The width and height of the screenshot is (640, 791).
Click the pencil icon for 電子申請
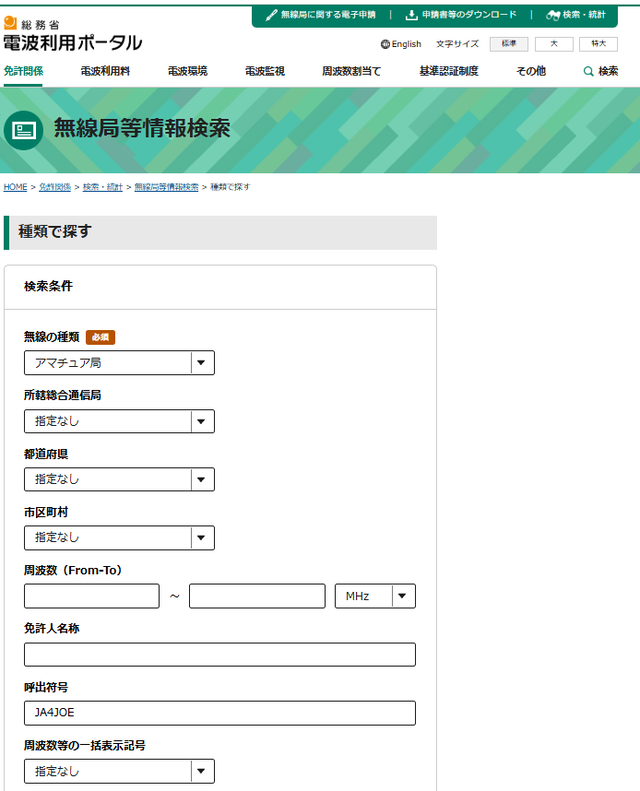(x=271, y=15)
